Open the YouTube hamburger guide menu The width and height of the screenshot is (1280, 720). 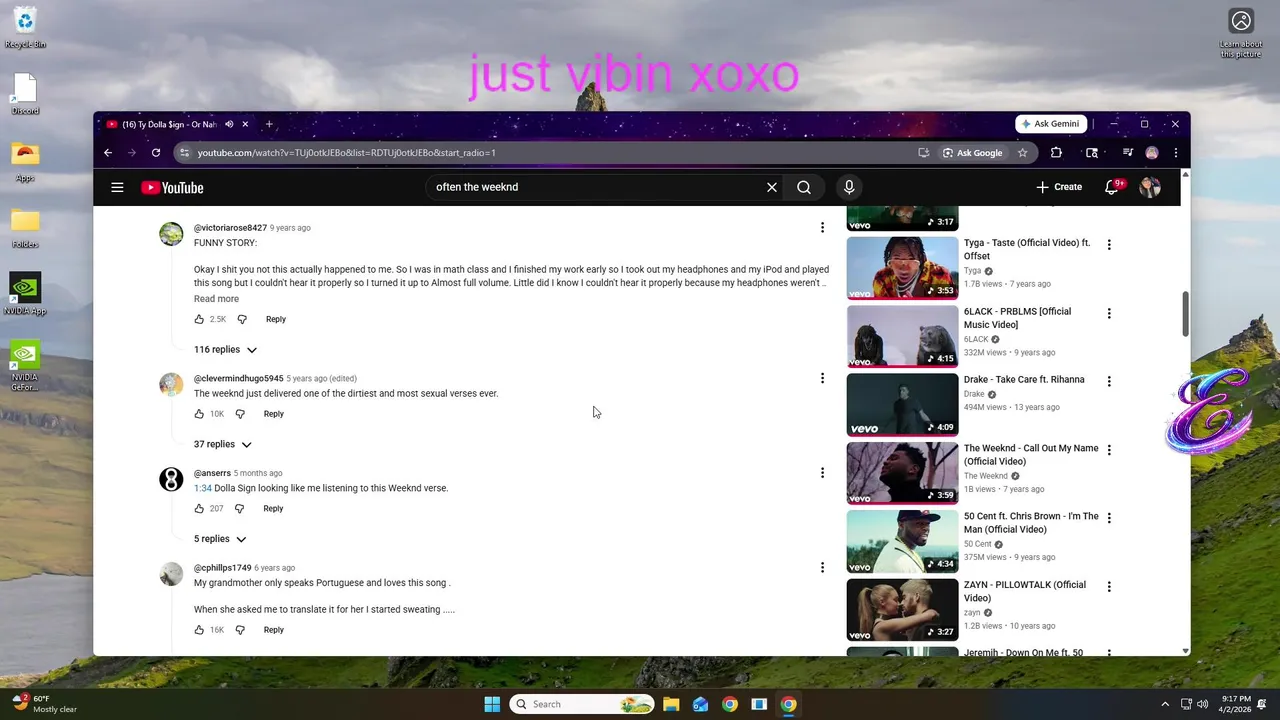117,187
